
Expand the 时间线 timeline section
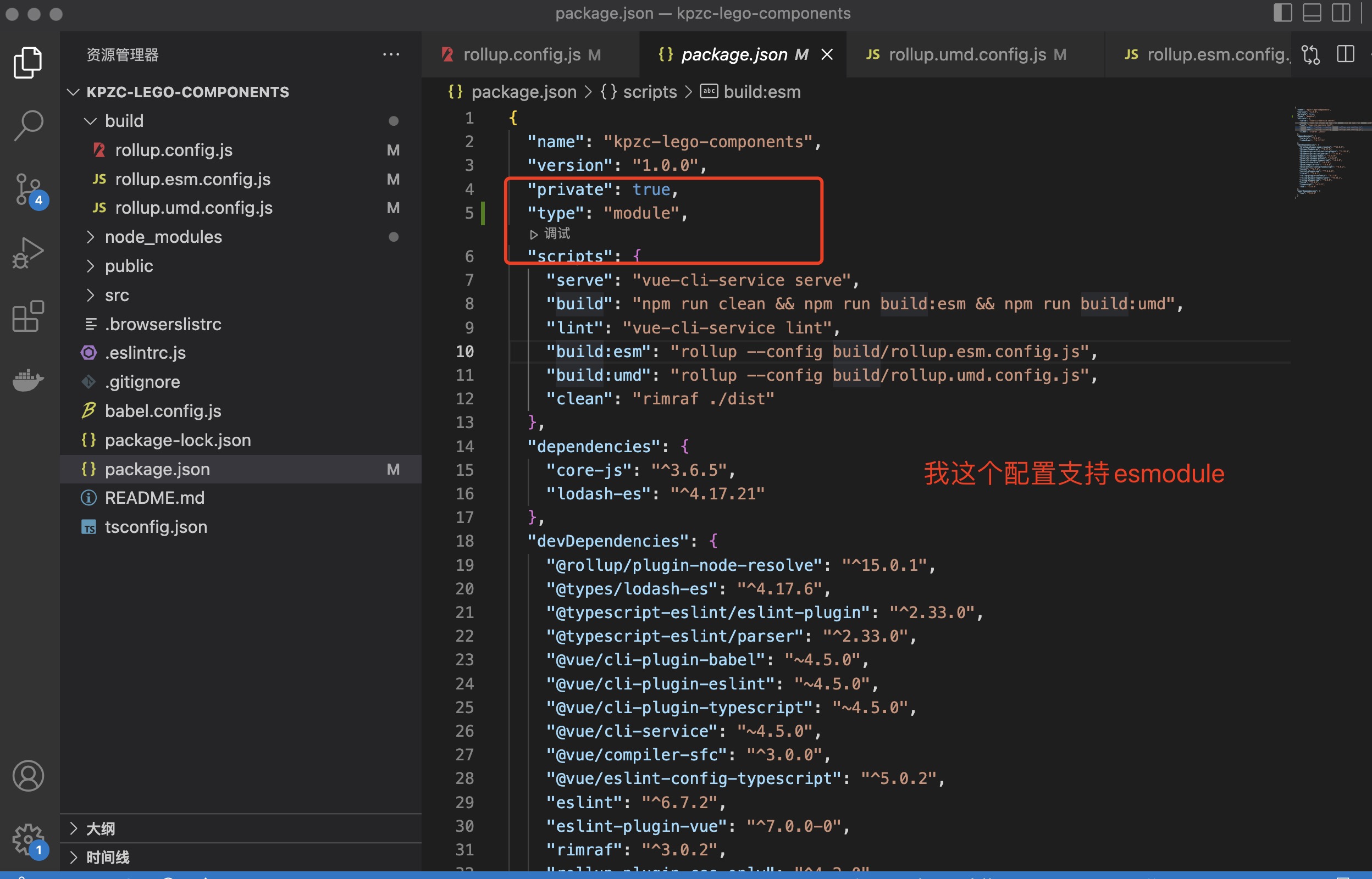coord(240,858)
